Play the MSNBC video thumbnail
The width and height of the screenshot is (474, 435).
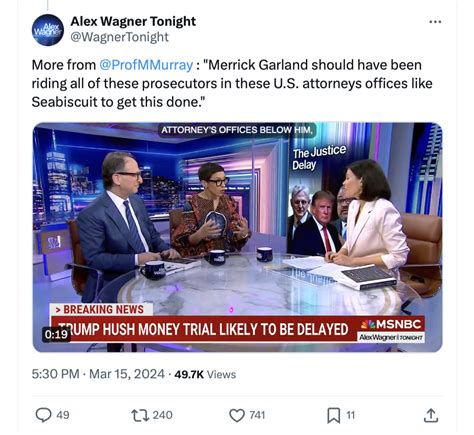pyautogui.click(x=237, y=237)
